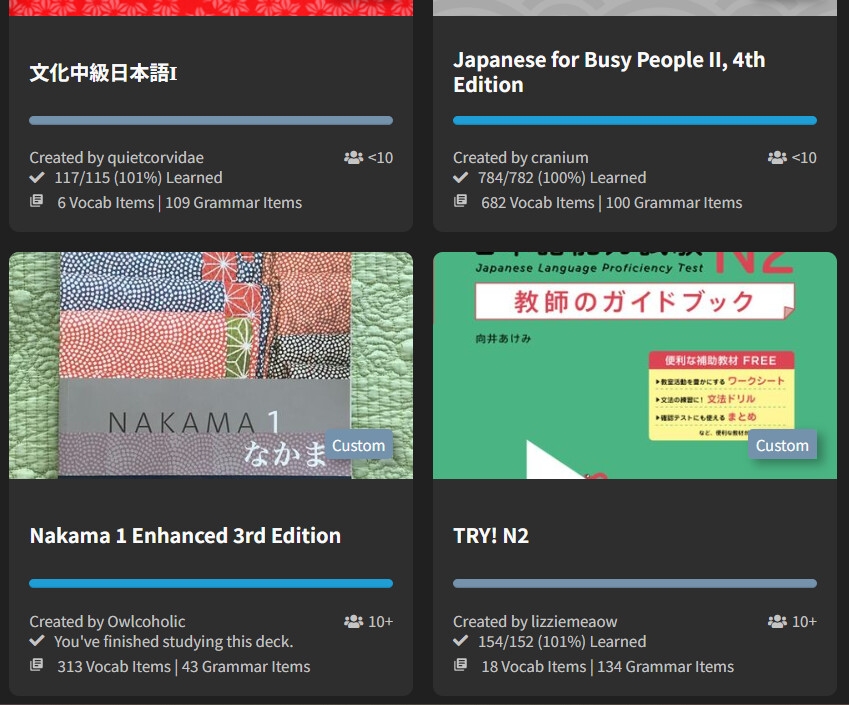The height and width of the screenshot is (705, 849).
Task: Click You've finished studying this deck text
Action: tap(174, 642)
